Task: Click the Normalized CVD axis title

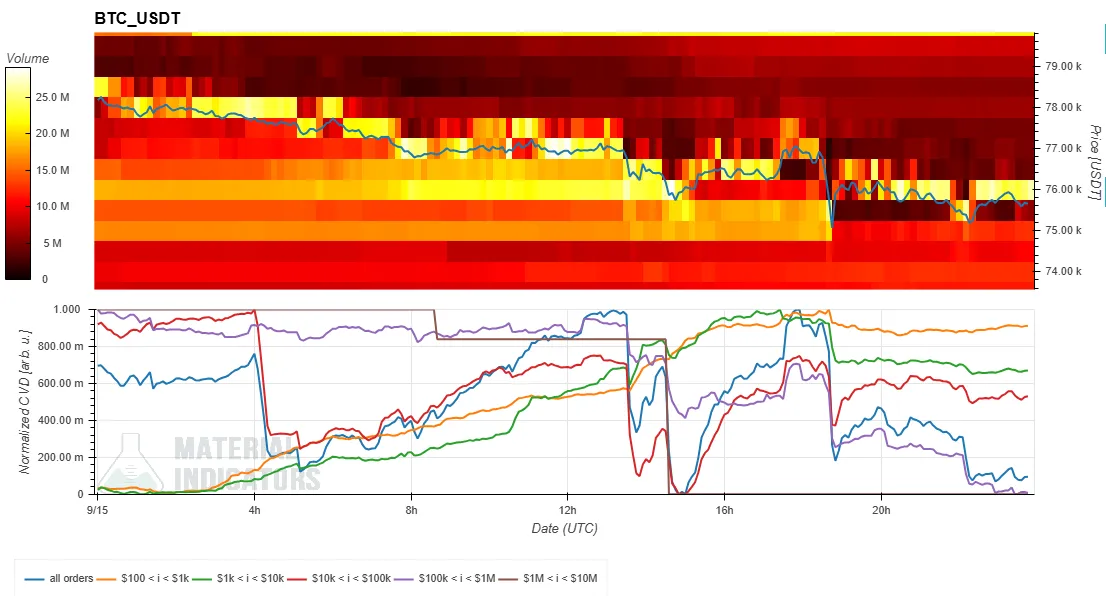Action: [x=25, y=401]
